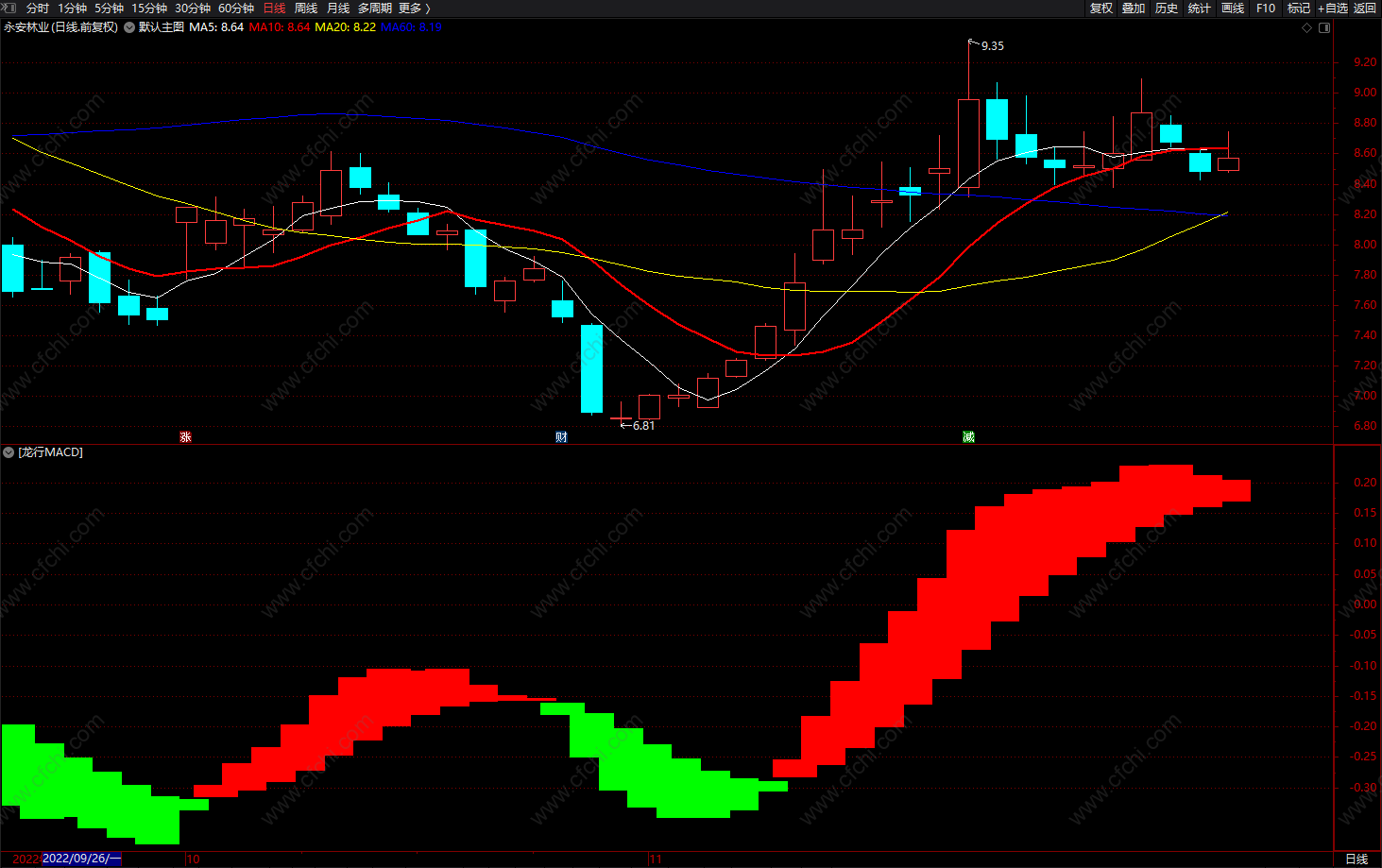This screenshot has height=868, width=1382.
Task: Select the 15分钟 period tab
Action: pos(149,8)
